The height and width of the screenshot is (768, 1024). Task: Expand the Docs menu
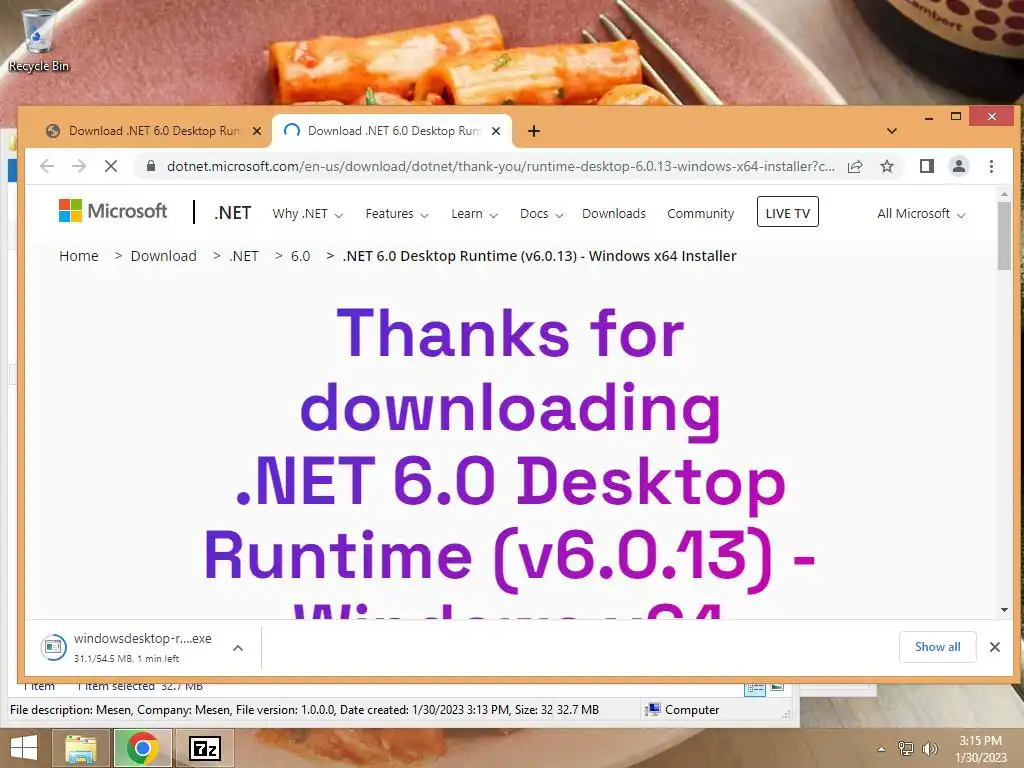coord(541,214)
